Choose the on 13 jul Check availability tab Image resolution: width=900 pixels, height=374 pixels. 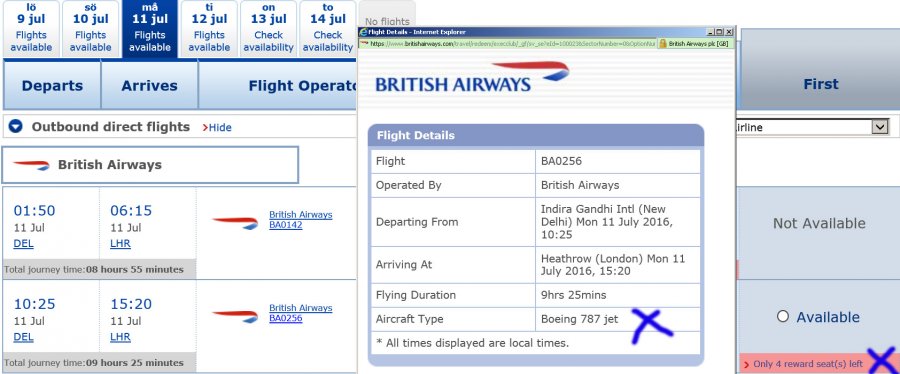(x=268, y=29)
